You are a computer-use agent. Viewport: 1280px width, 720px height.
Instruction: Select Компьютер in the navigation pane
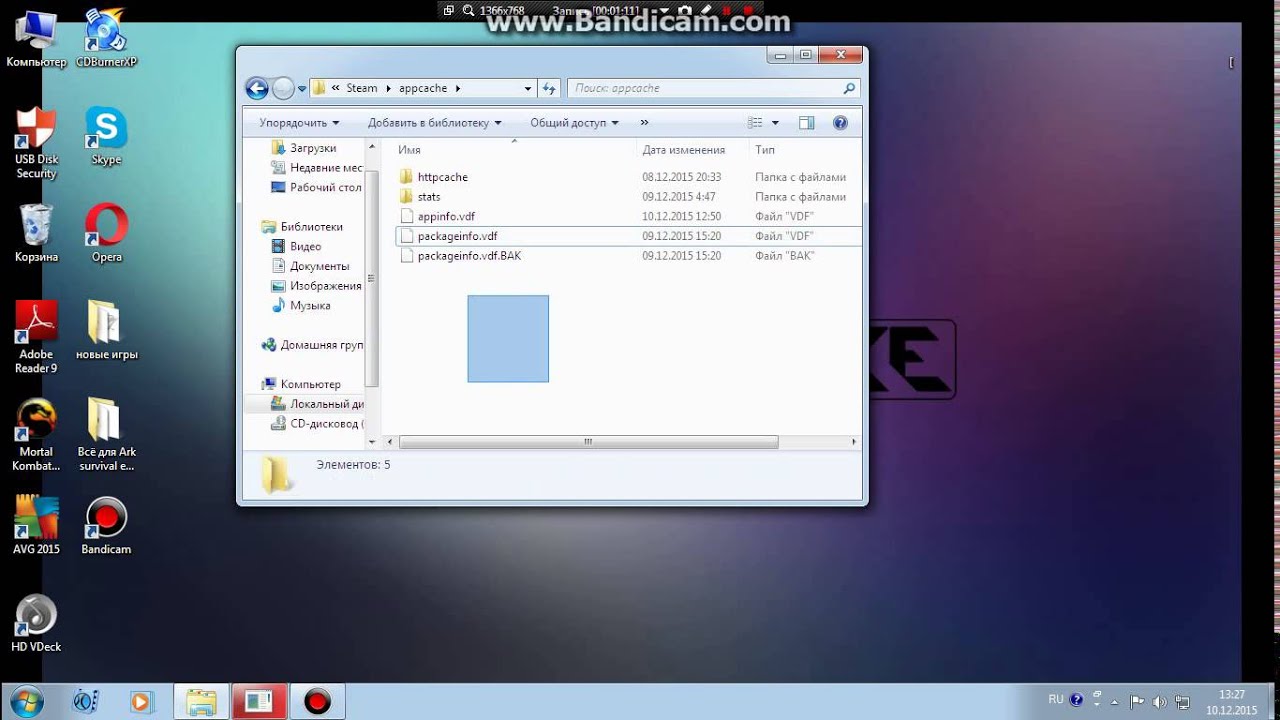click(x=301, y=384)
